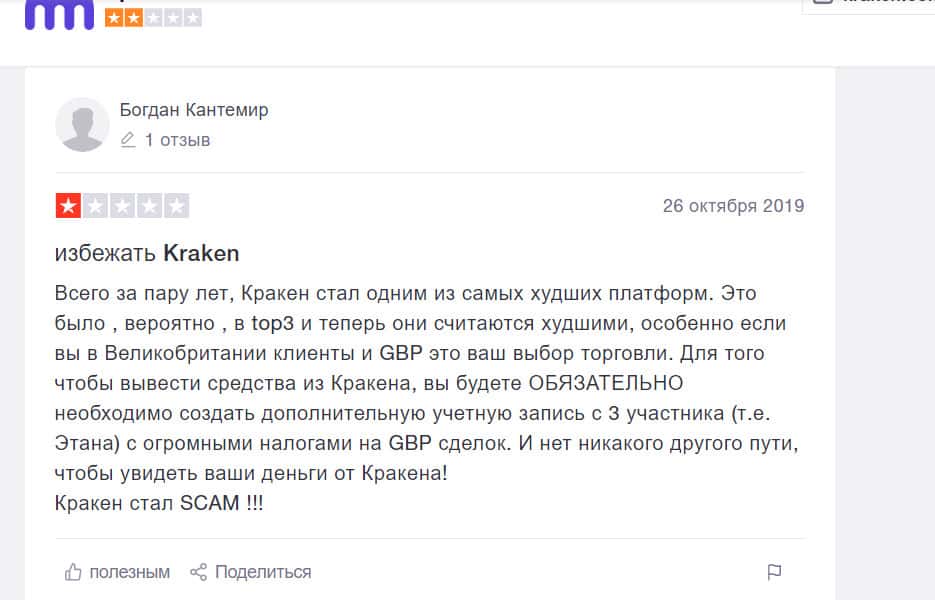
Task: Click the red one-star rating
Action: click(69, 207)
